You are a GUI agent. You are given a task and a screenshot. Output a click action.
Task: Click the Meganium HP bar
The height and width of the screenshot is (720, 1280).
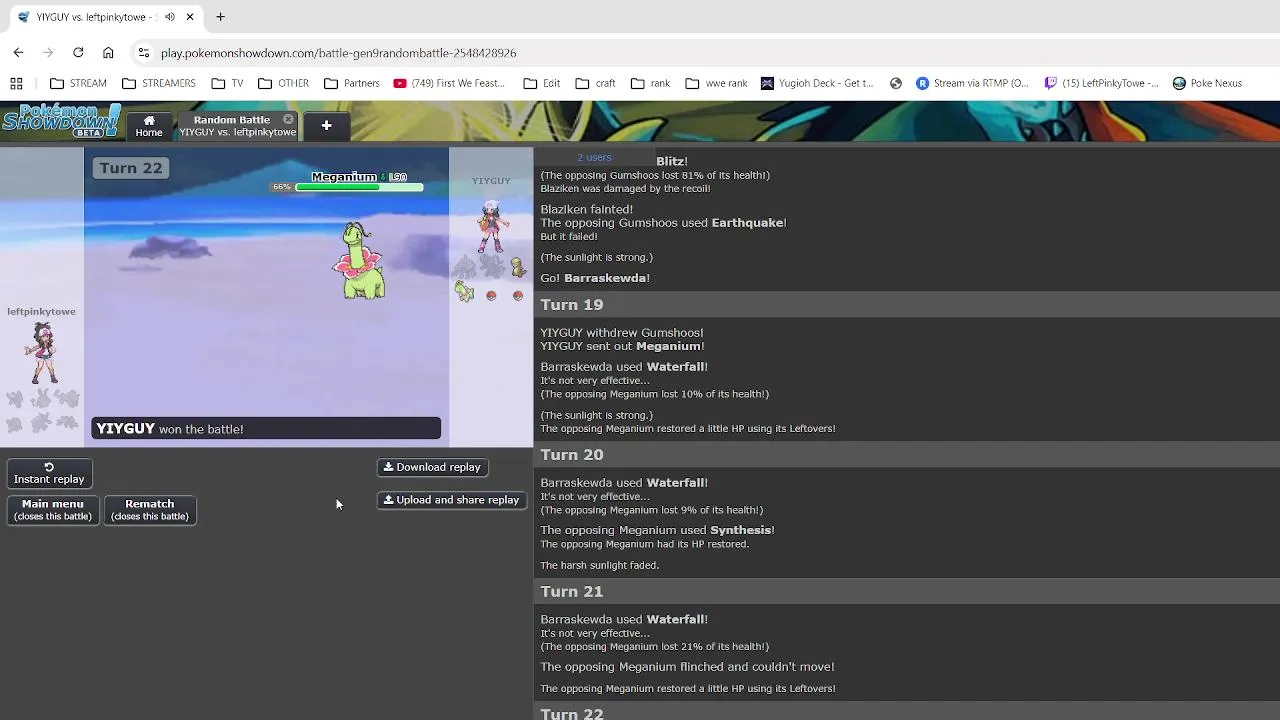coord(359,187)
